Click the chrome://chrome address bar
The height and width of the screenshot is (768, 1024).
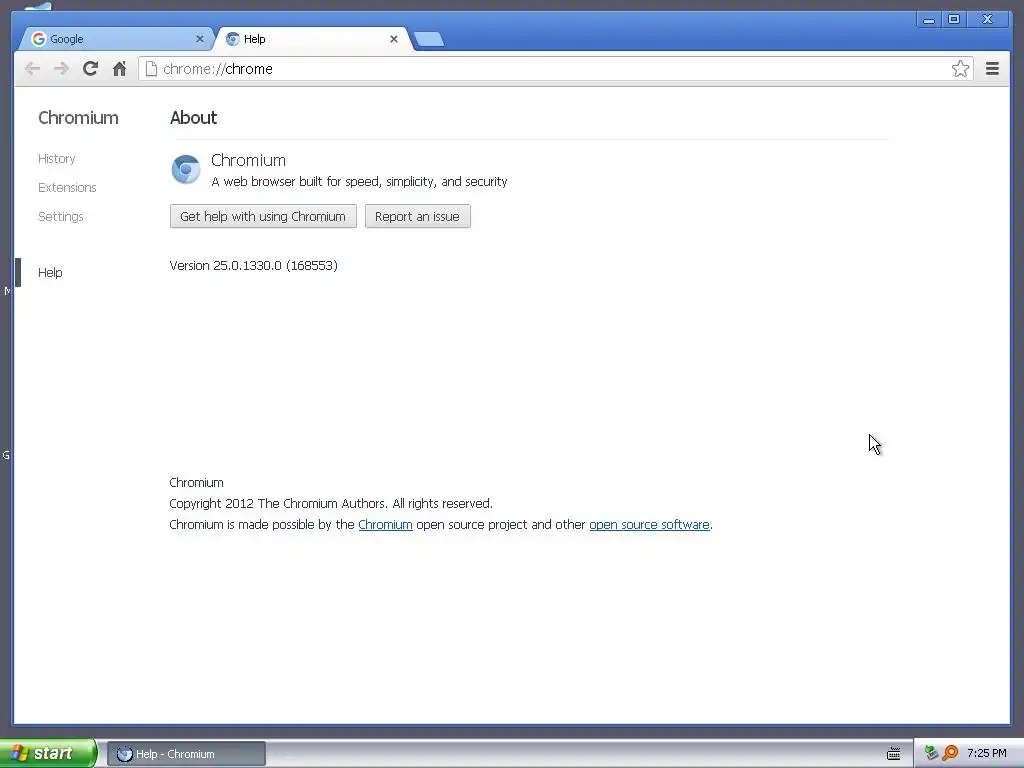tap(555, 69)
